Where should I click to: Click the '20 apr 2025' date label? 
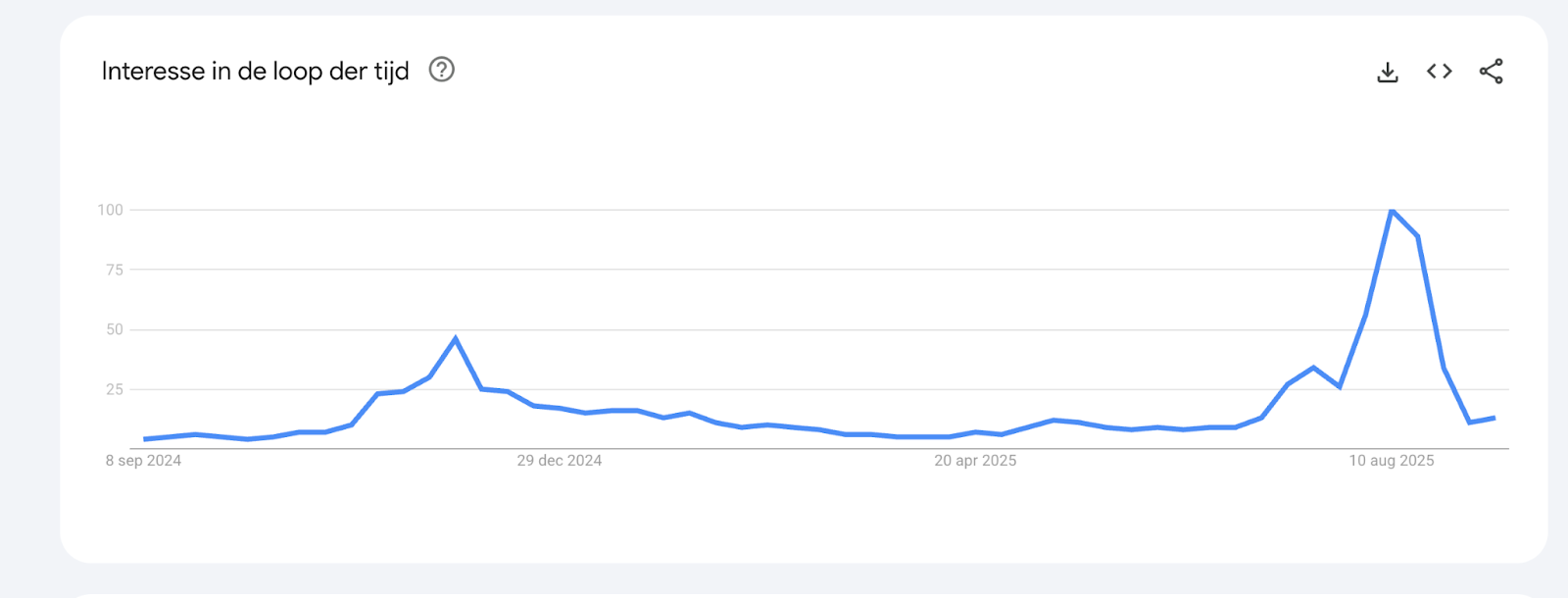click(x=975, y=461)
